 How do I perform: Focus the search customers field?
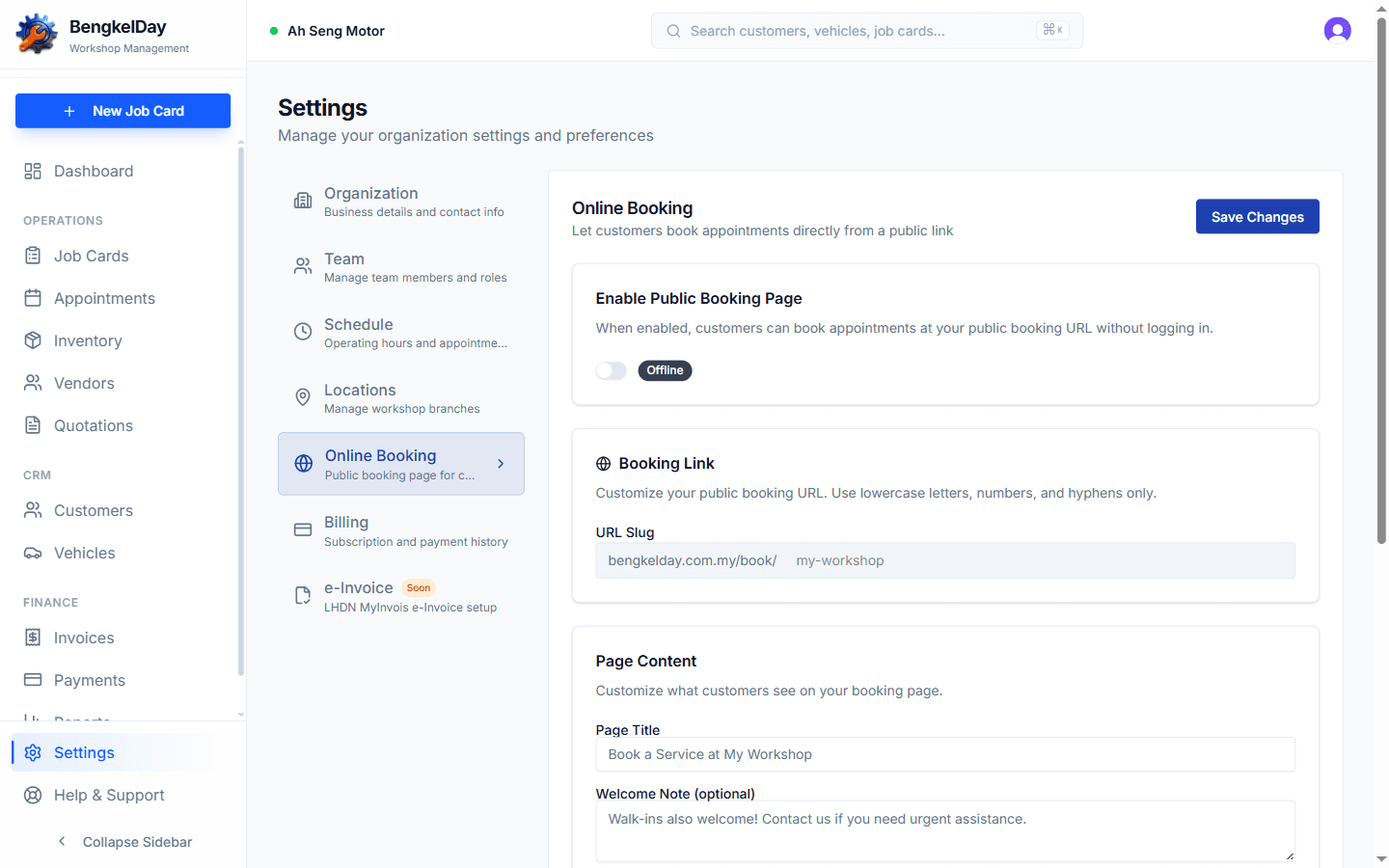(867, 31)
